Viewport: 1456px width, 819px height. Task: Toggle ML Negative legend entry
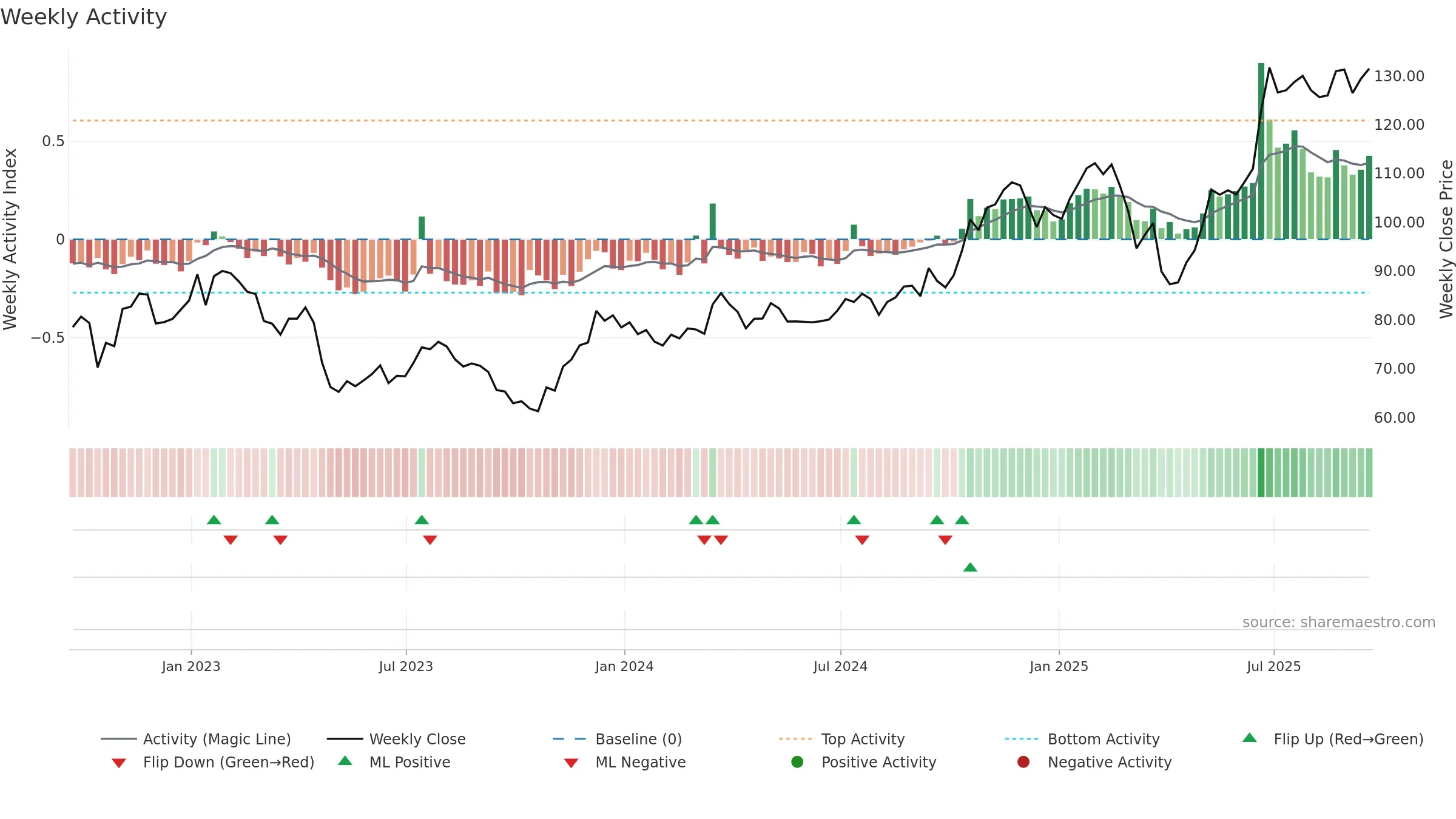[x=625, y=762]
